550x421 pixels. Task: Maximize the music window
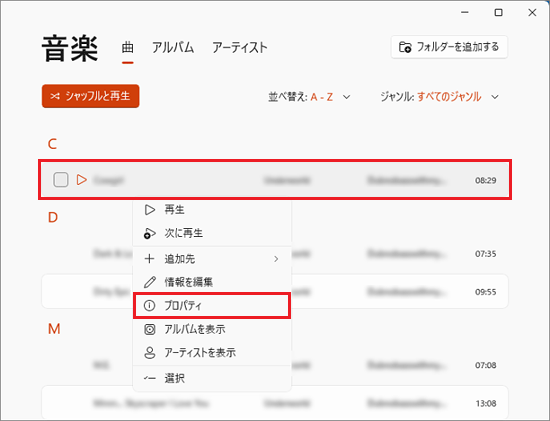point(498,13)
